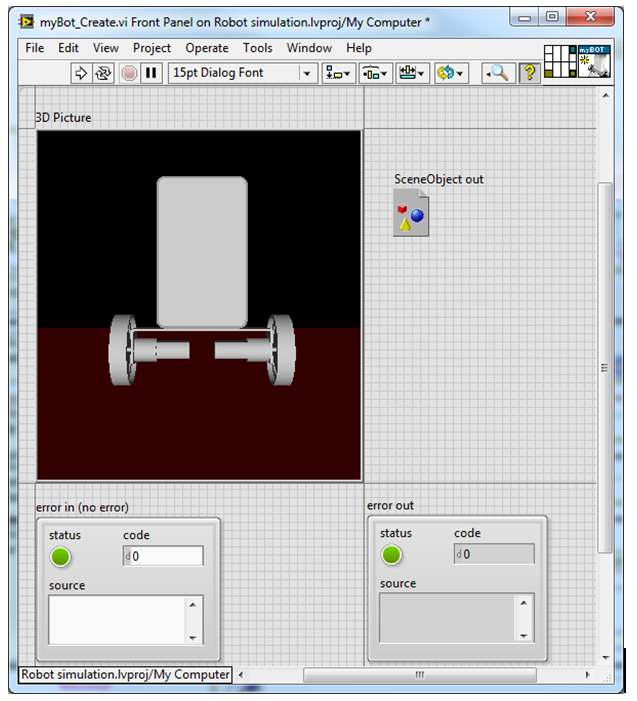Screen dimensions: 637x701
Task: Click the error out status LED
Action: (x=392, y=555)
